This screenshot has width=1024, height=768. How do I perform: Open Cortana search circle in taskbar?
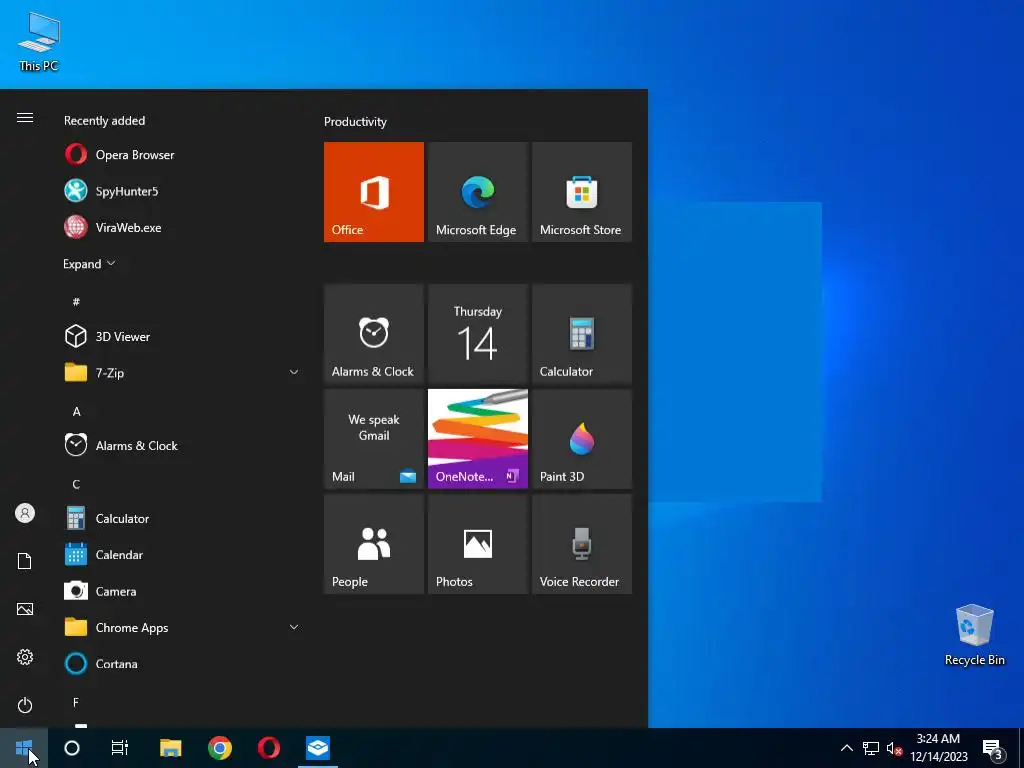coord(72,748)
